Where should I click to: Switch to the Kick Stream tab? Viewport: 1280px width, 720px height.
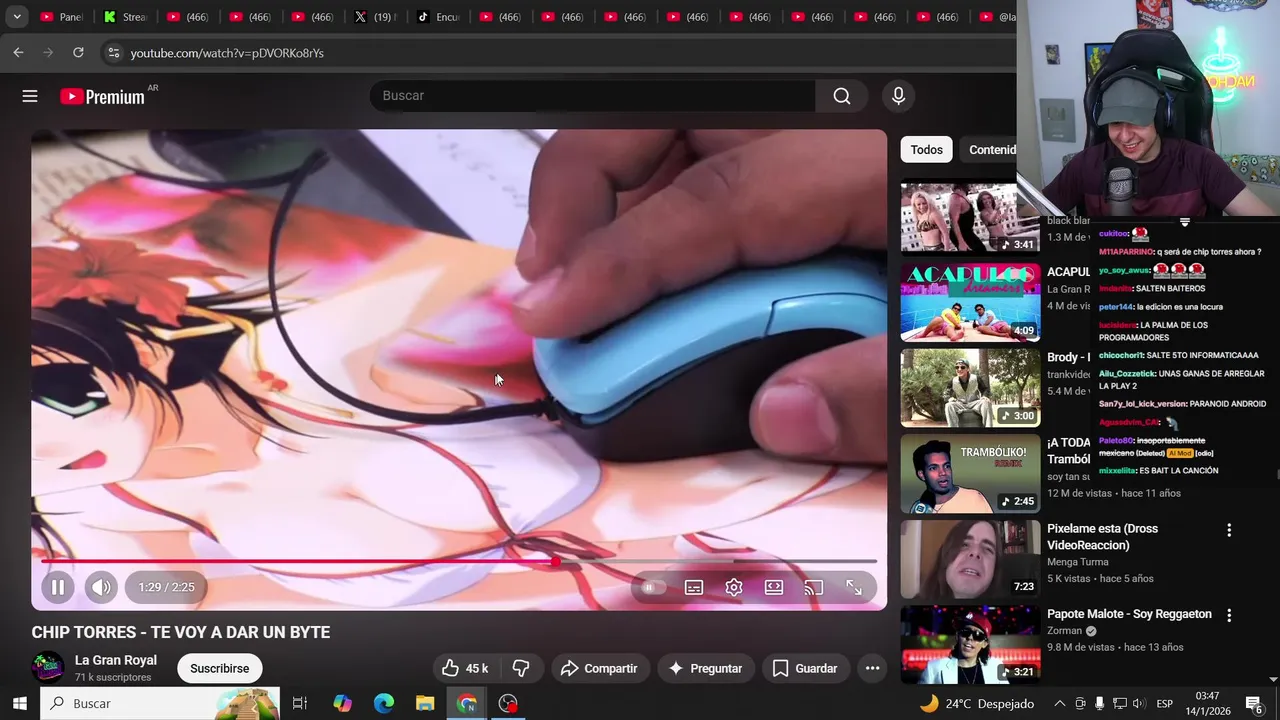[x=125, y=17]
